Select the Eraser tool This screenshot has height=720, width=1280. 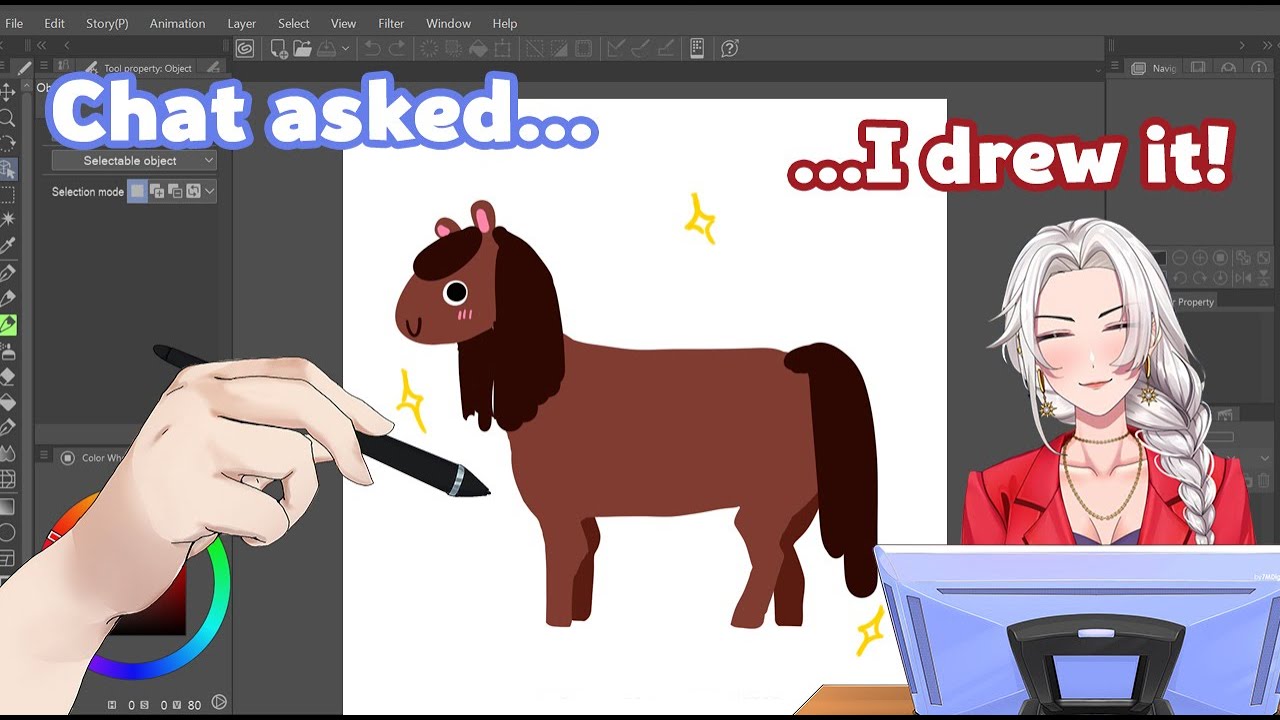pyautogui.click(x=7, y=376)
